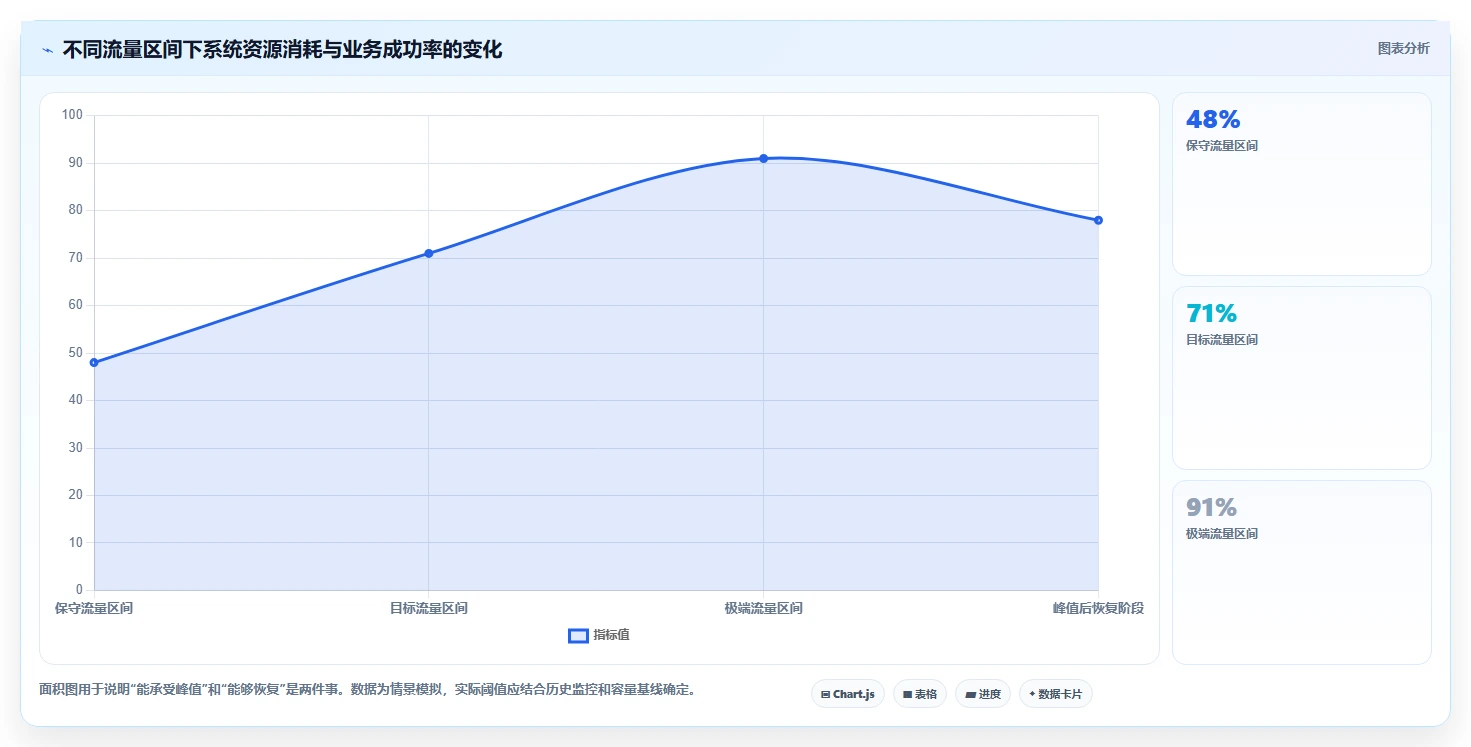This screenshot has width=1471, height=747.
Task: Click the 71% value text
Action: click(x=1211, y=313)
